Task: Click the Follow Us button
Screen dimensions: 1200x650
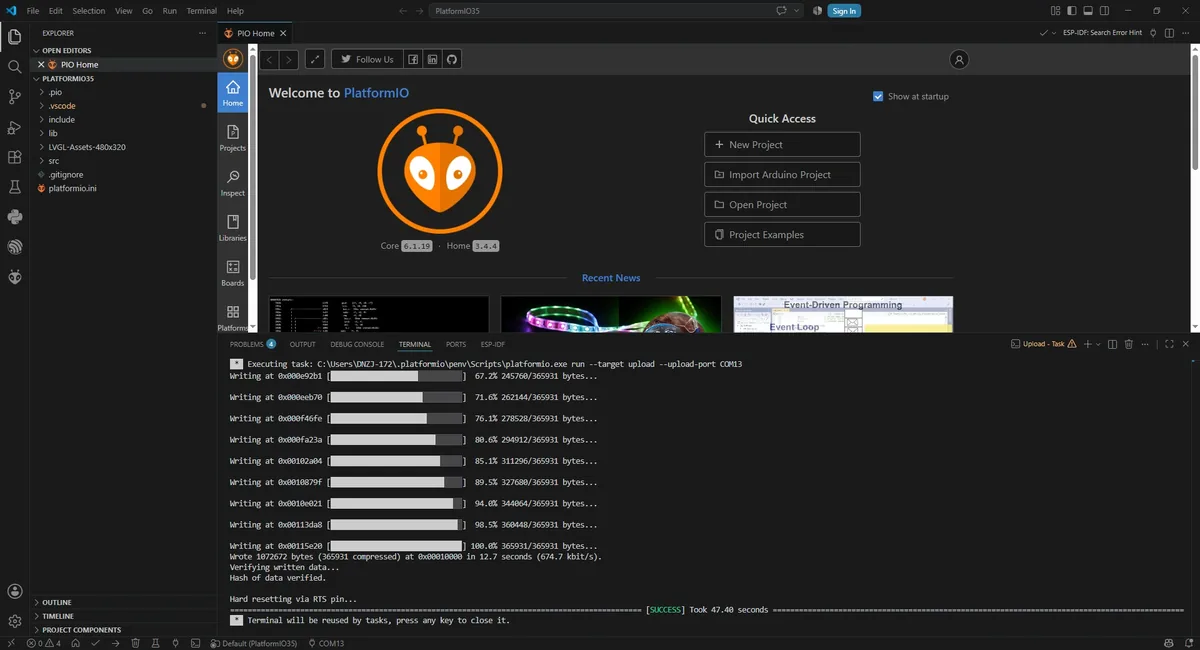Action: 367,60
